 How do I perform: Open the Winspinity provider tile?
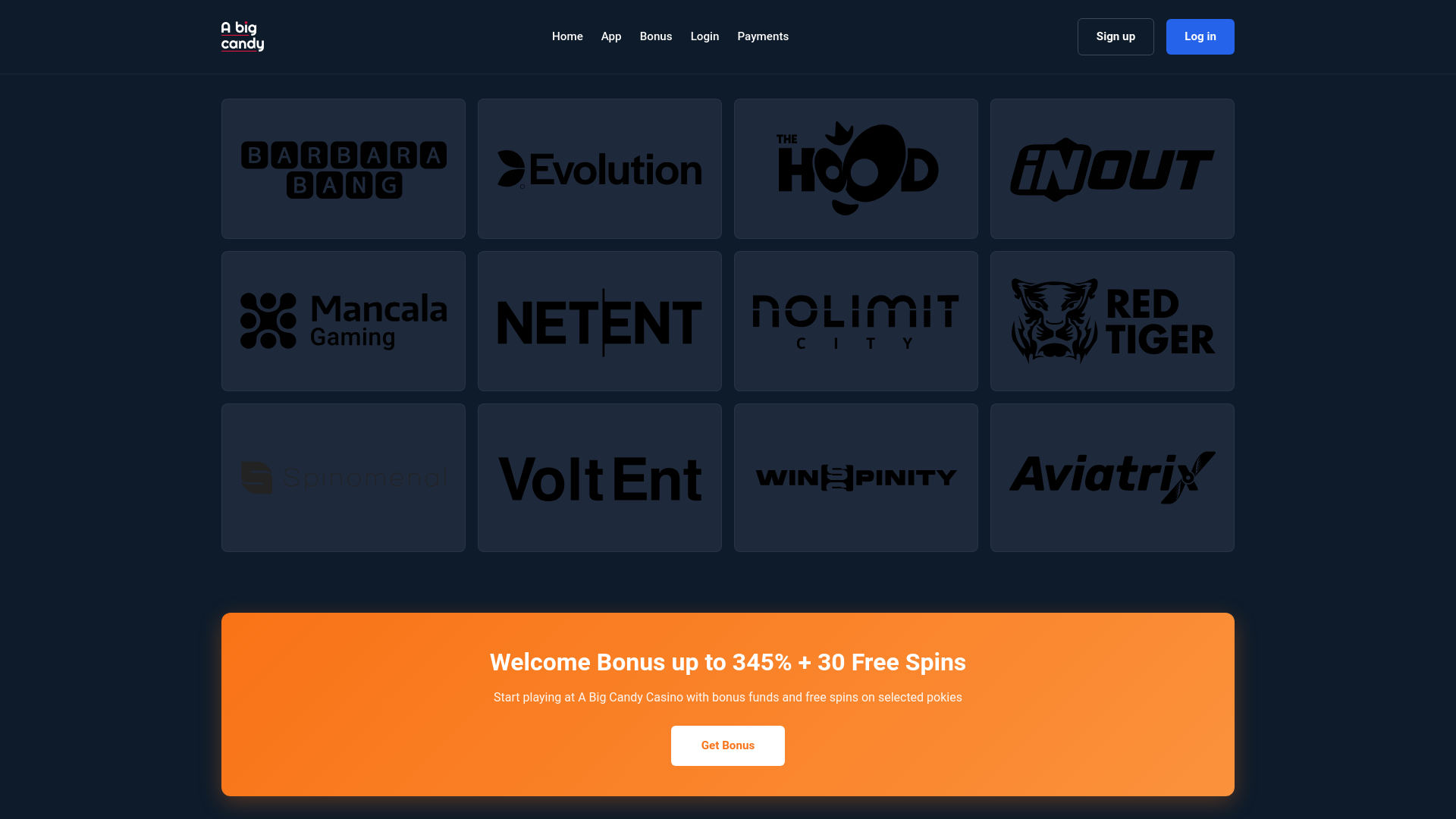[x=856, y=478]
